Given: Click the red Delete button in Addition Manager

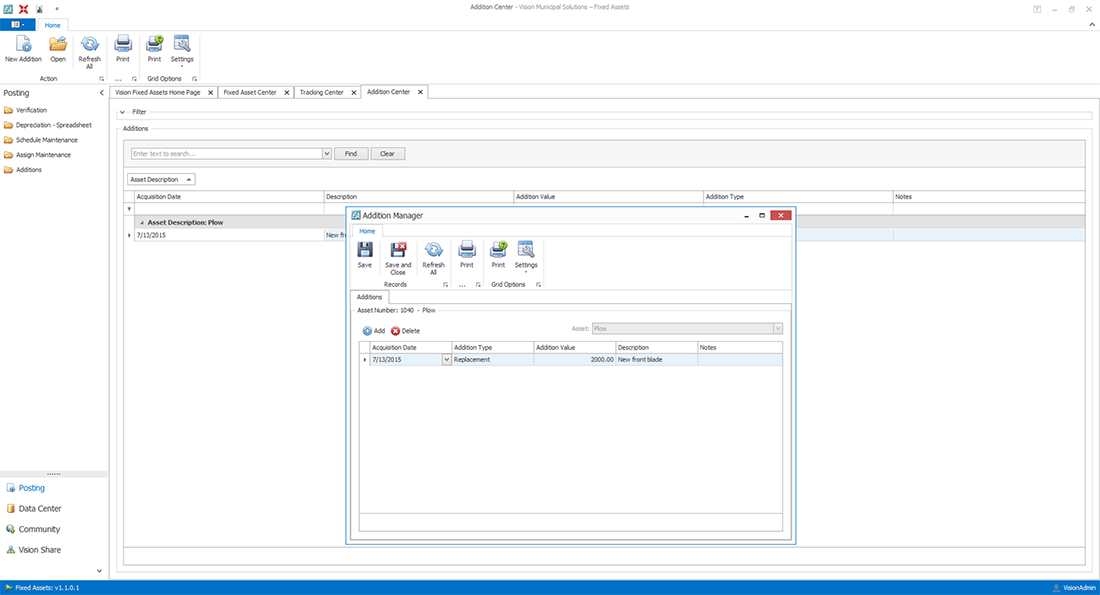Looking at the screenshot, I should [x=405, y=330].
